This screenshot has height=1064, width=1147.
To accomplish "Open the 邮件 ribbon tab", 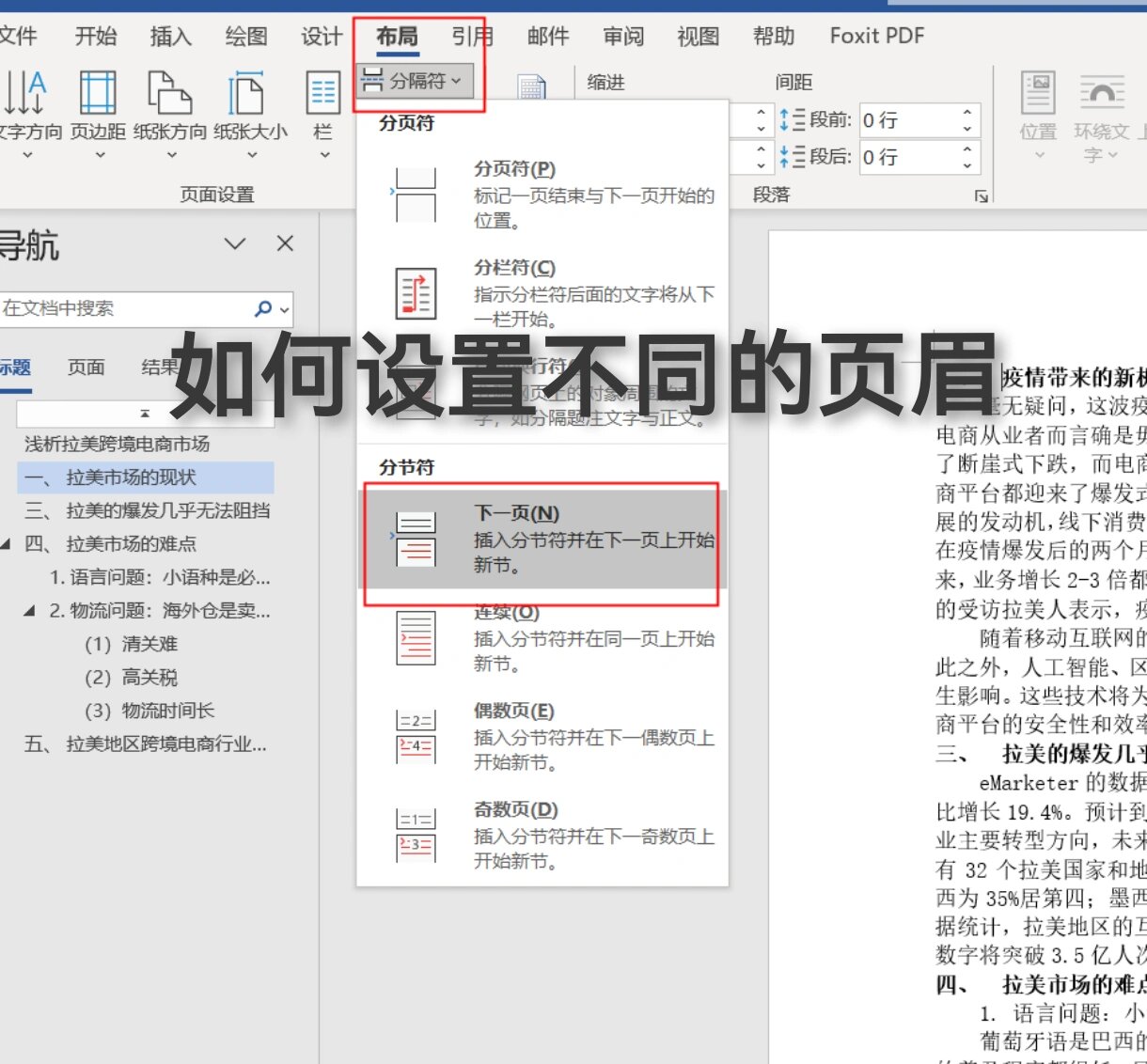I will click(x=548, y=37).
